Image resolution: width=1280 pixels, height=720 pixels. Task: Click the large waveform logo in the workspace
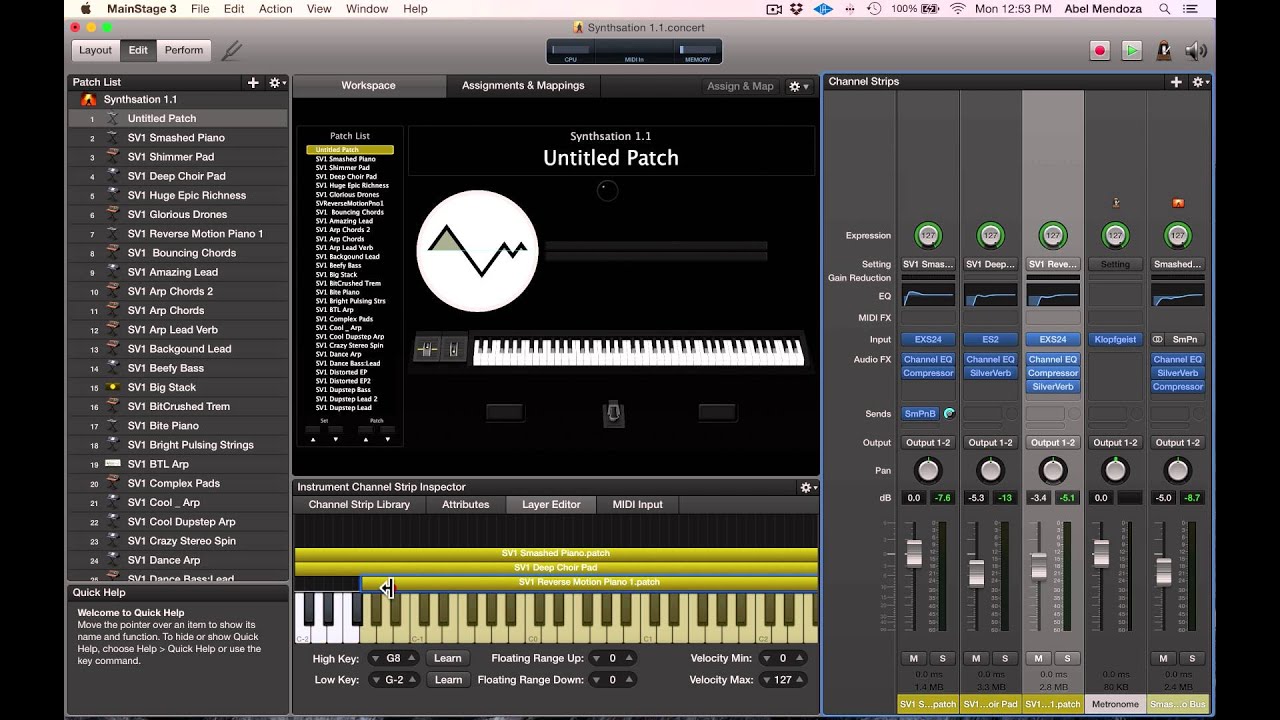pyautogui.click(x=477, y=251)
